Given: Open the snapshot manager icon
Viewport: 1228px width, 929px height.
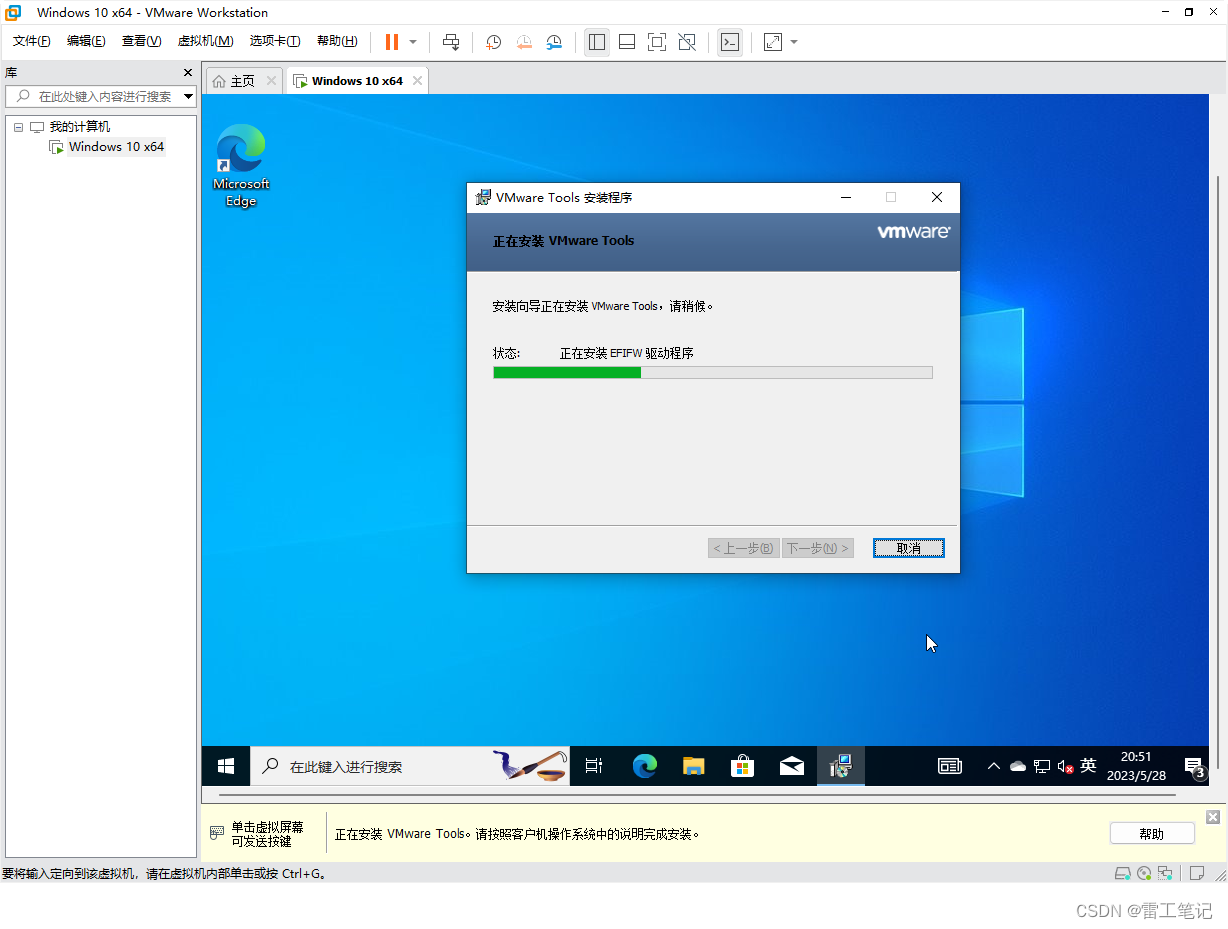Looking at the screenshot, I should (x=554, y=42).
